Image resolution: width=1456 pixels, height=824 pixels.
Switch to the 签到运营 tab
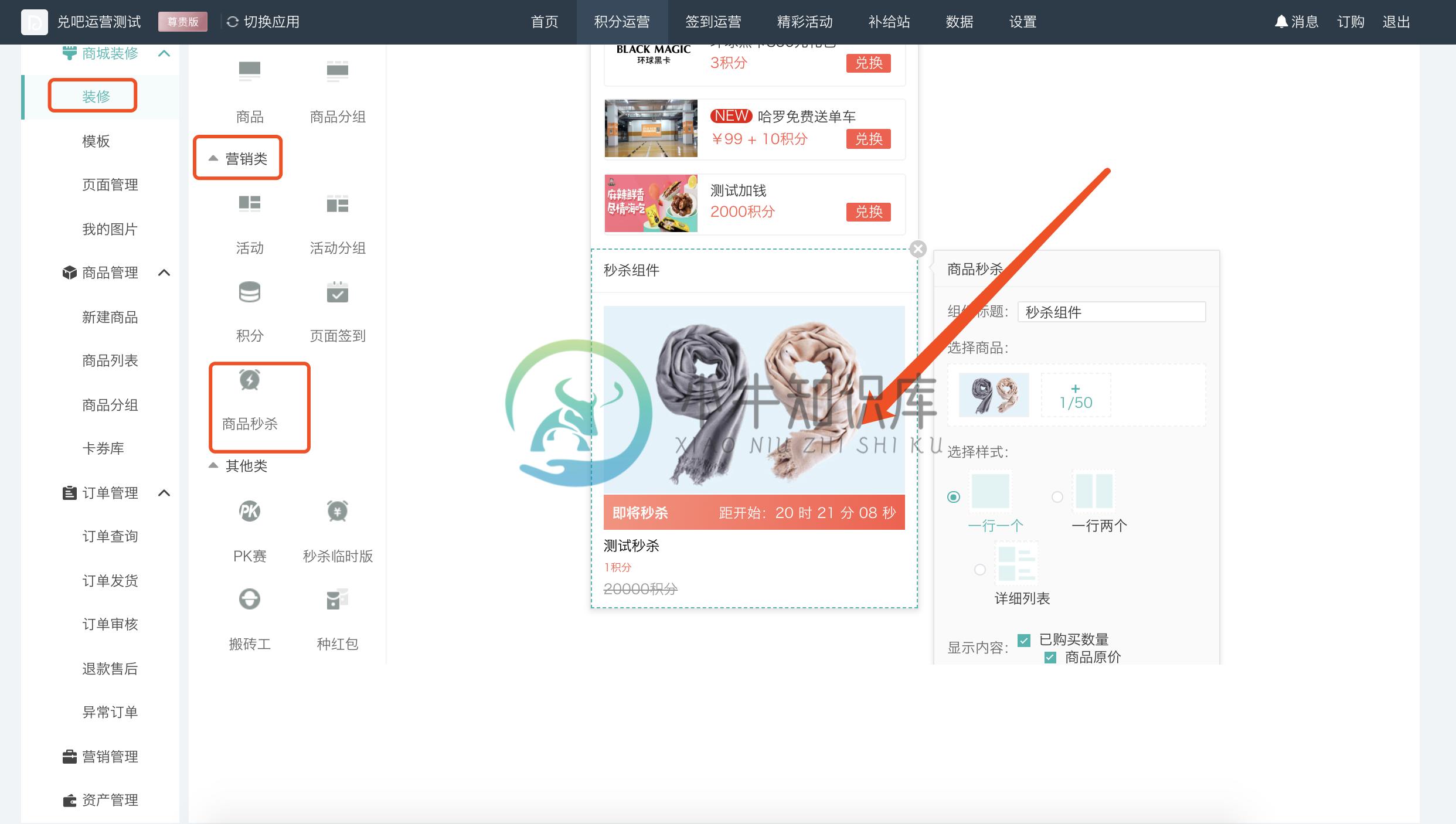pos(713,22)
